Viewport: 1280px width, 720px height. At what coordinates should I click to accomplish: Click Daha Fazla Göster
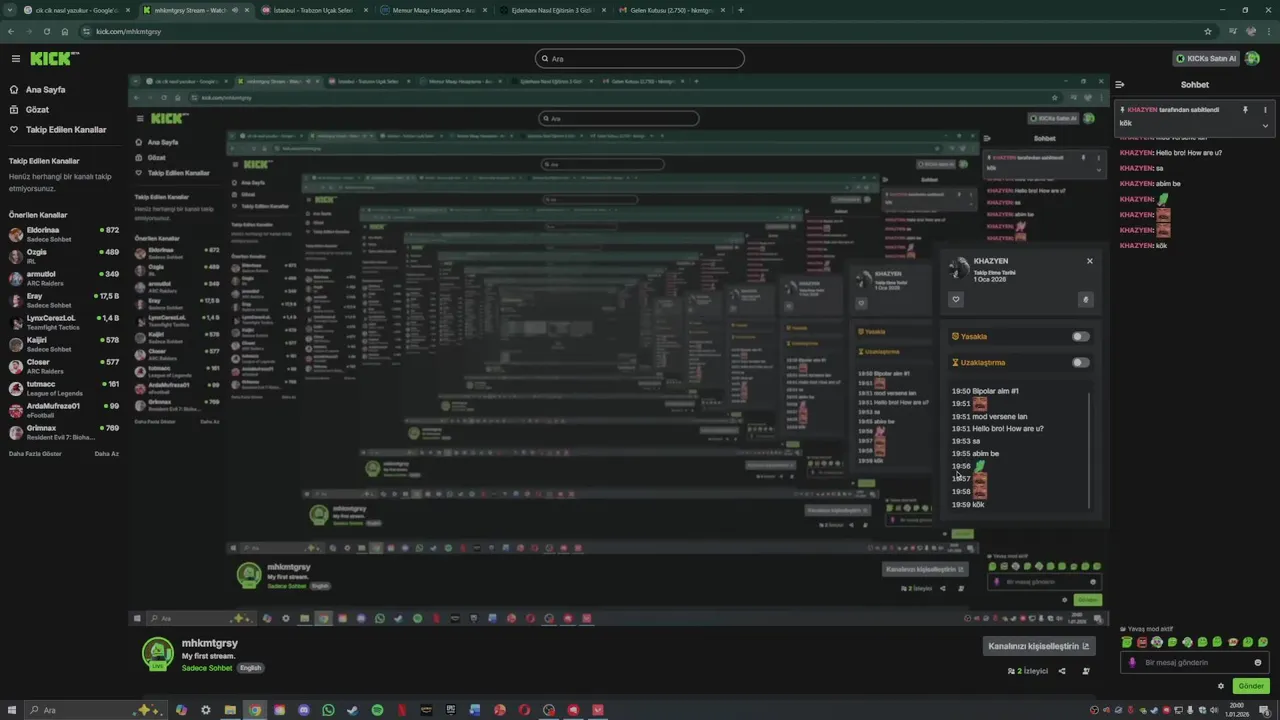coord(35,454)
